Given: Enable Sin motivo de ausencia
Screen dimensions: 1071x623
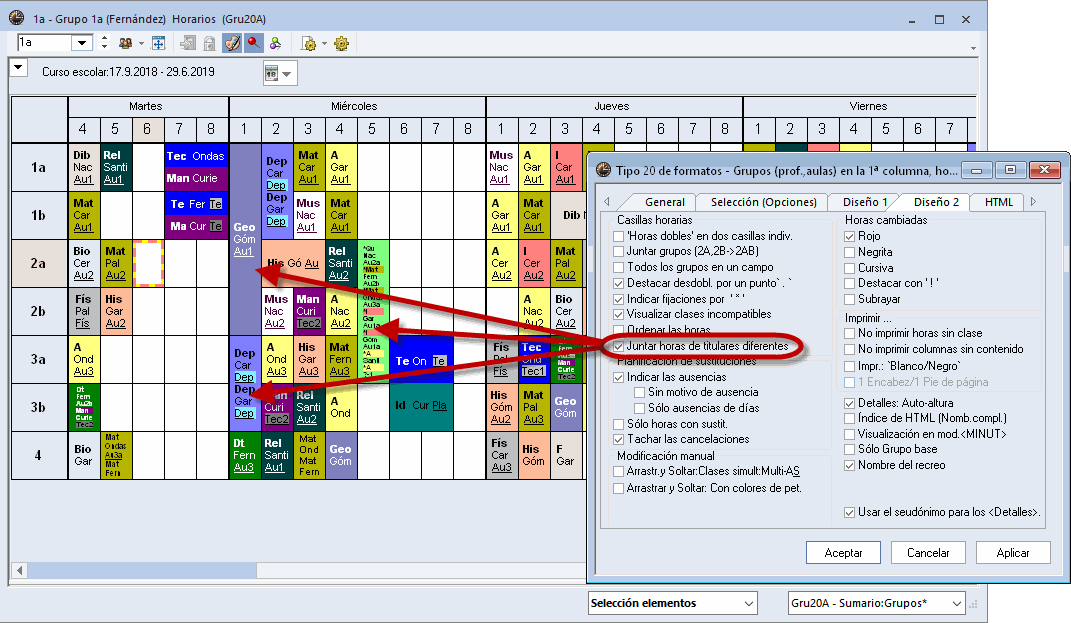Looking at the screenshot, I should pos(640,393).
